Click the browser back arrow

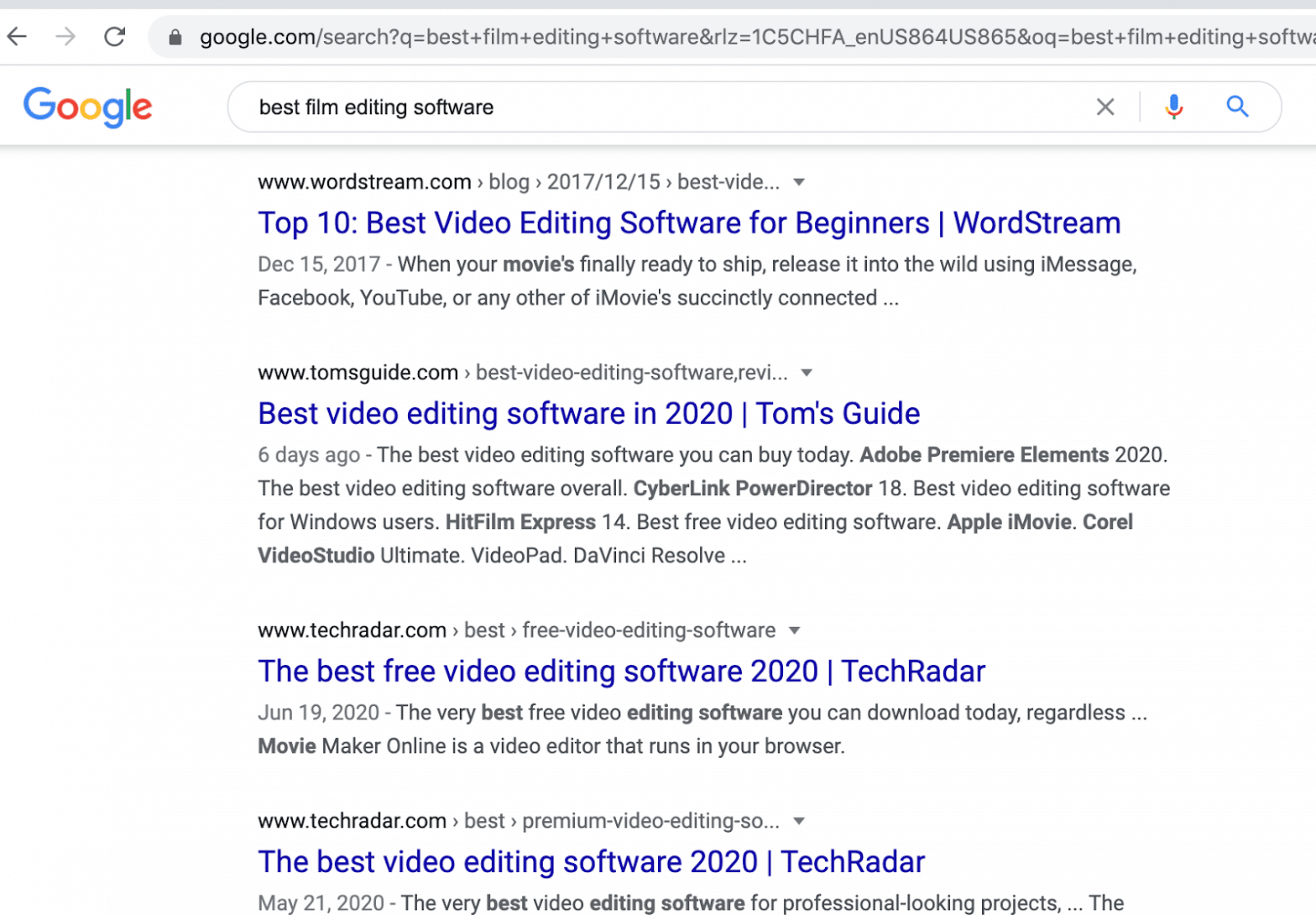[18, 36]
